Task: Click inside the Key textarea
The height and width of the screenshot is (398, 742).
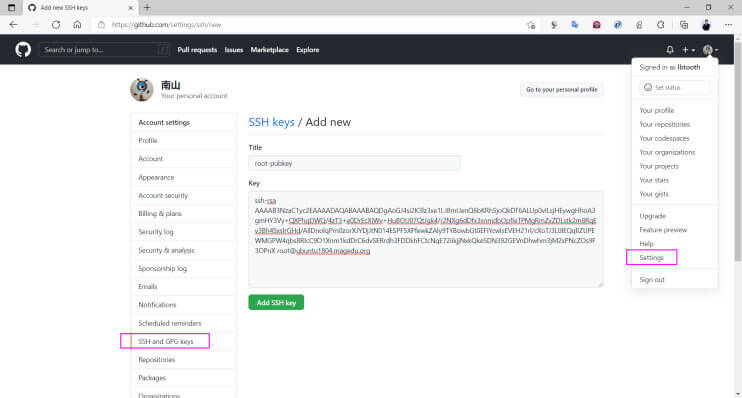Action: [425, 239]
